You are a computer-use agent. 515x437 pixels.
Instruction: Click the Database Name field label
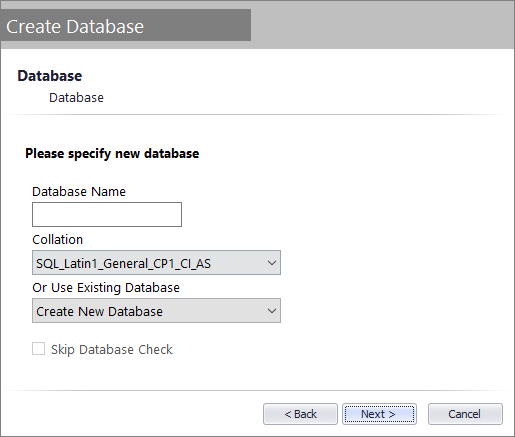tap(79, 192)
